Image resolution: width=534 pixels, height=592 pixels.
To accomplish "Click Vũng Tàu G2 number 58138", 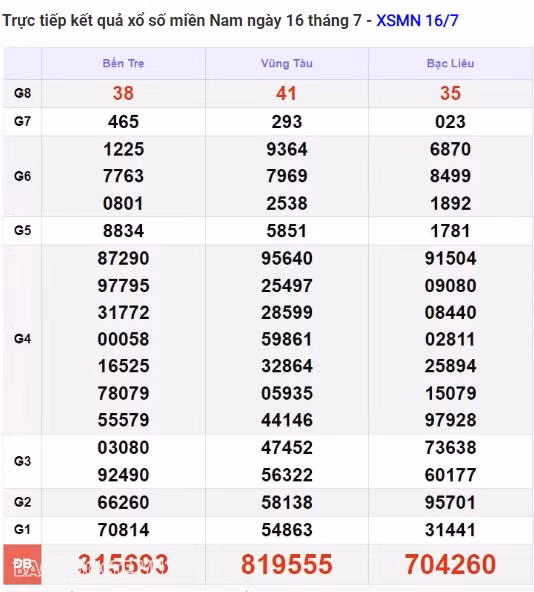I will tap(287, 503).
